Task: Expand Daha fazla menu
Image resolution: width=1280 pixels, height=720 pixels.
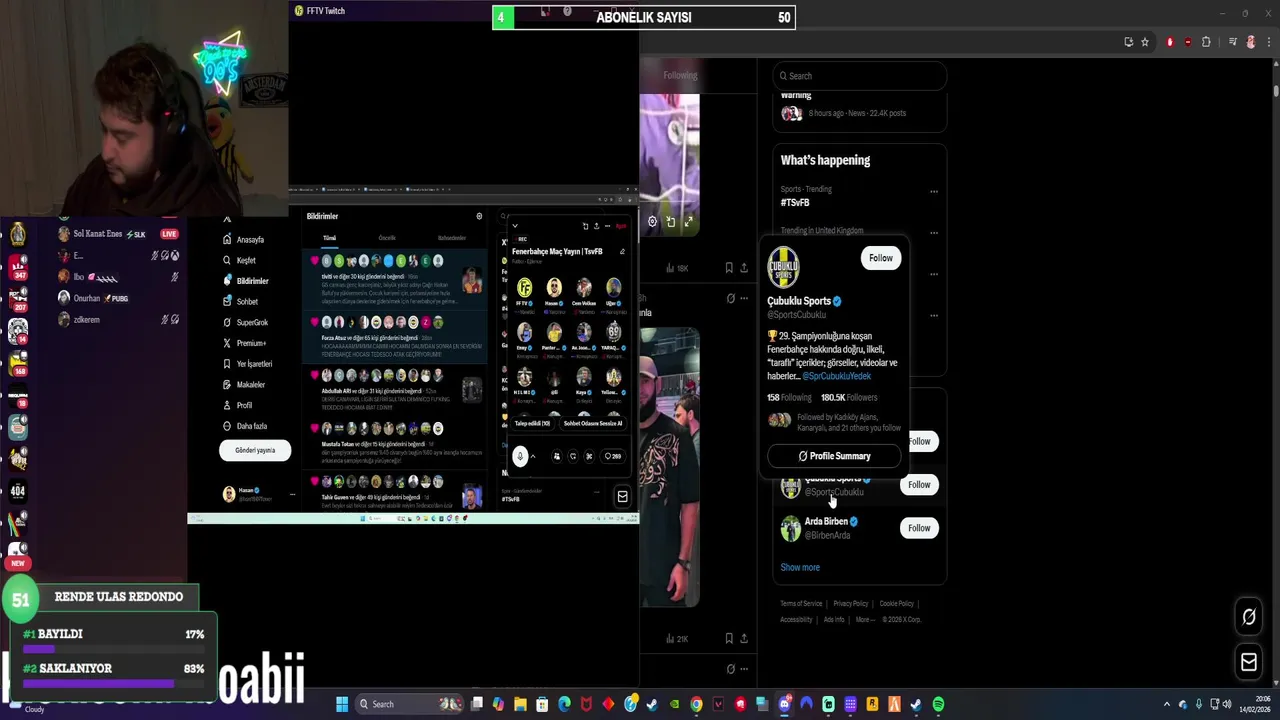Action: [x=245, y=426]
